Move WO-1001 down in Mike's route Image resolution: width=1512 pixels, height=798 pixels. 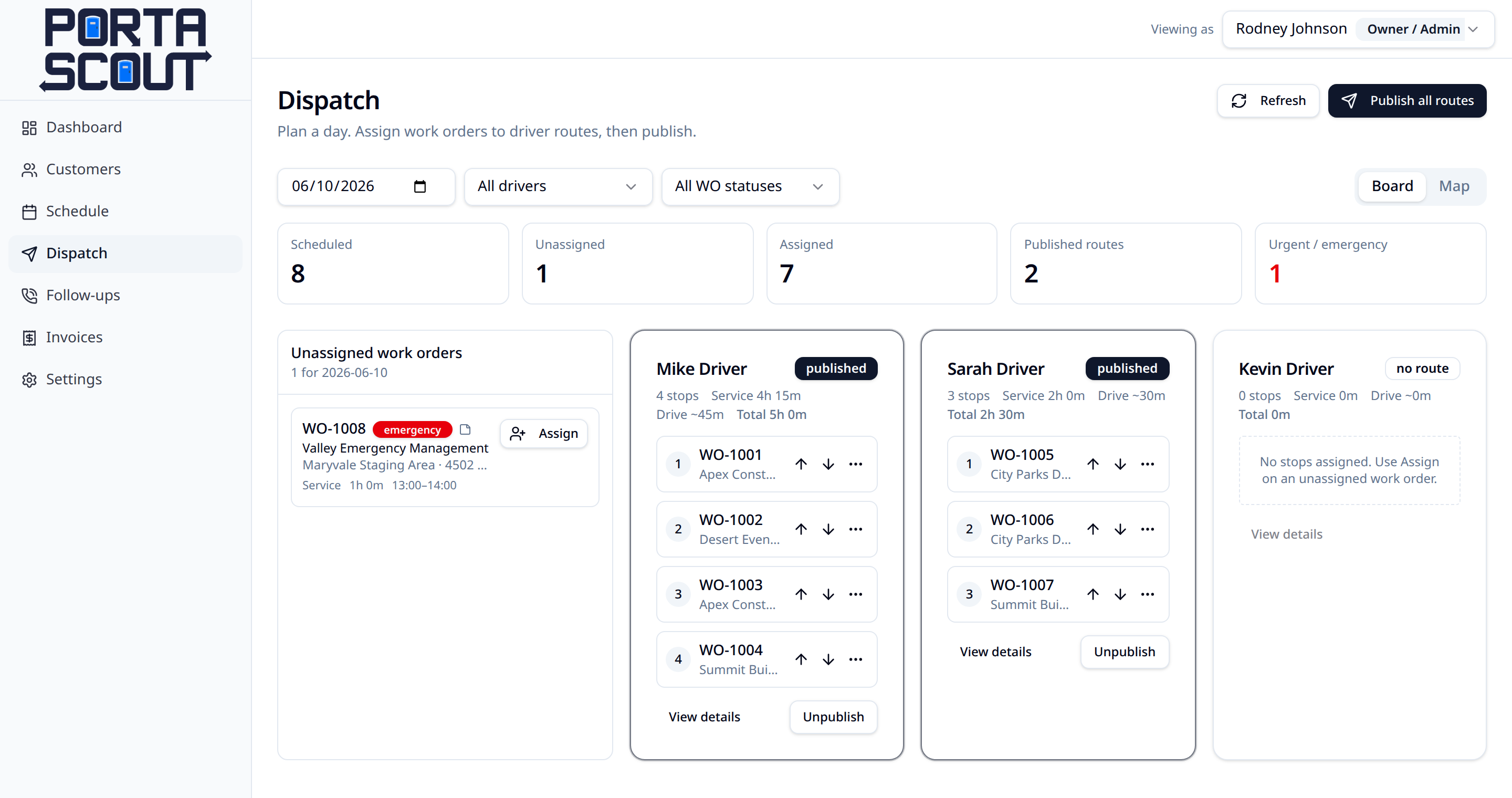828,464
